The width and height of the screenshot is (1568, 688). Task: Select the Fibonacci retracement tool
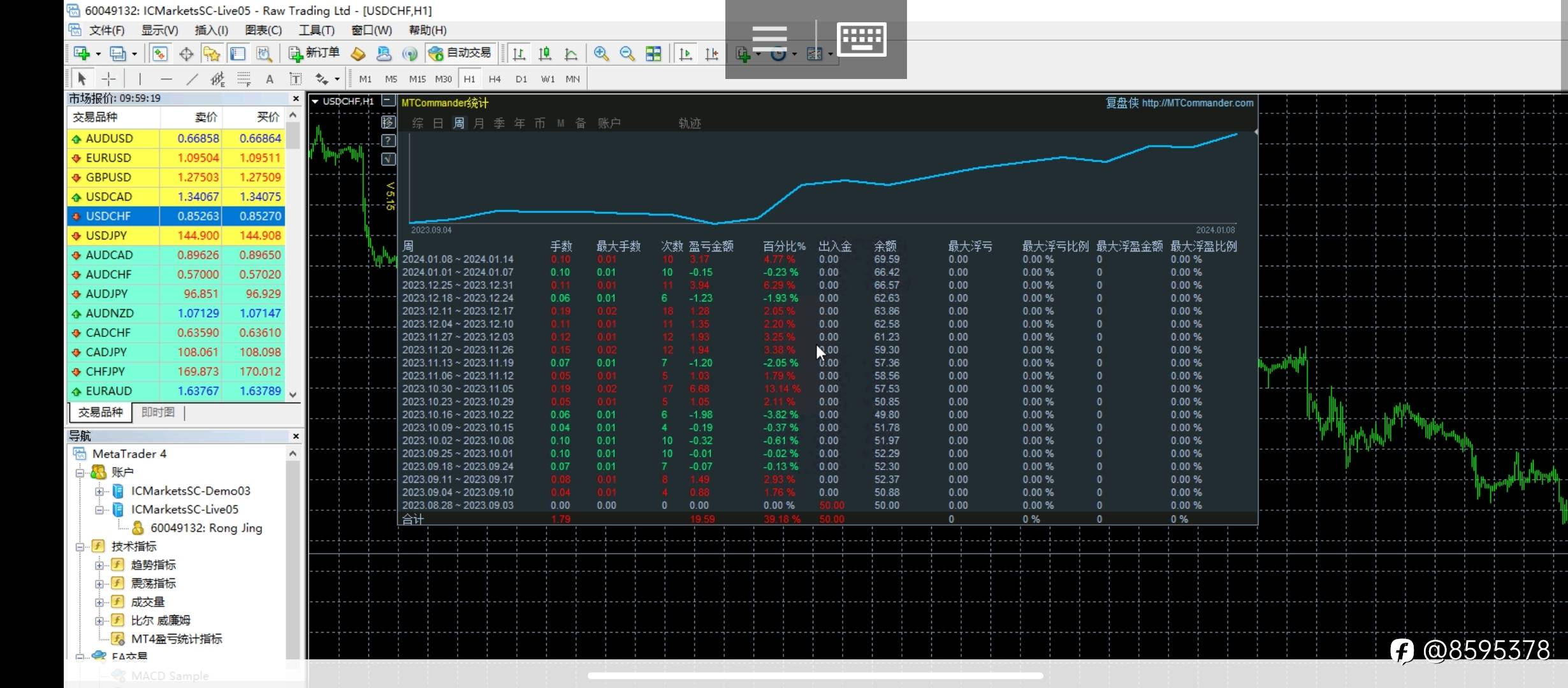(244, 79)
